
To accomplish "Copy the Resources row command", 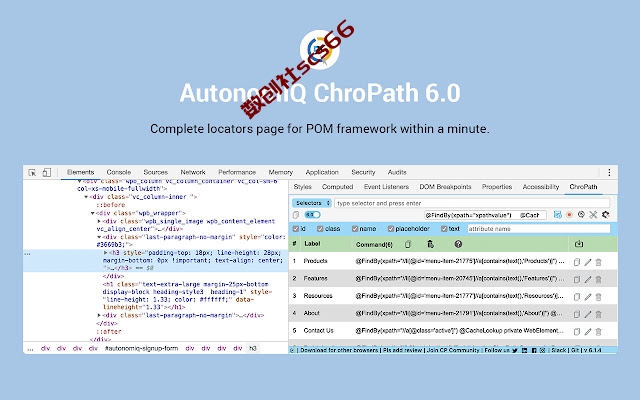I will pos(577,297).
